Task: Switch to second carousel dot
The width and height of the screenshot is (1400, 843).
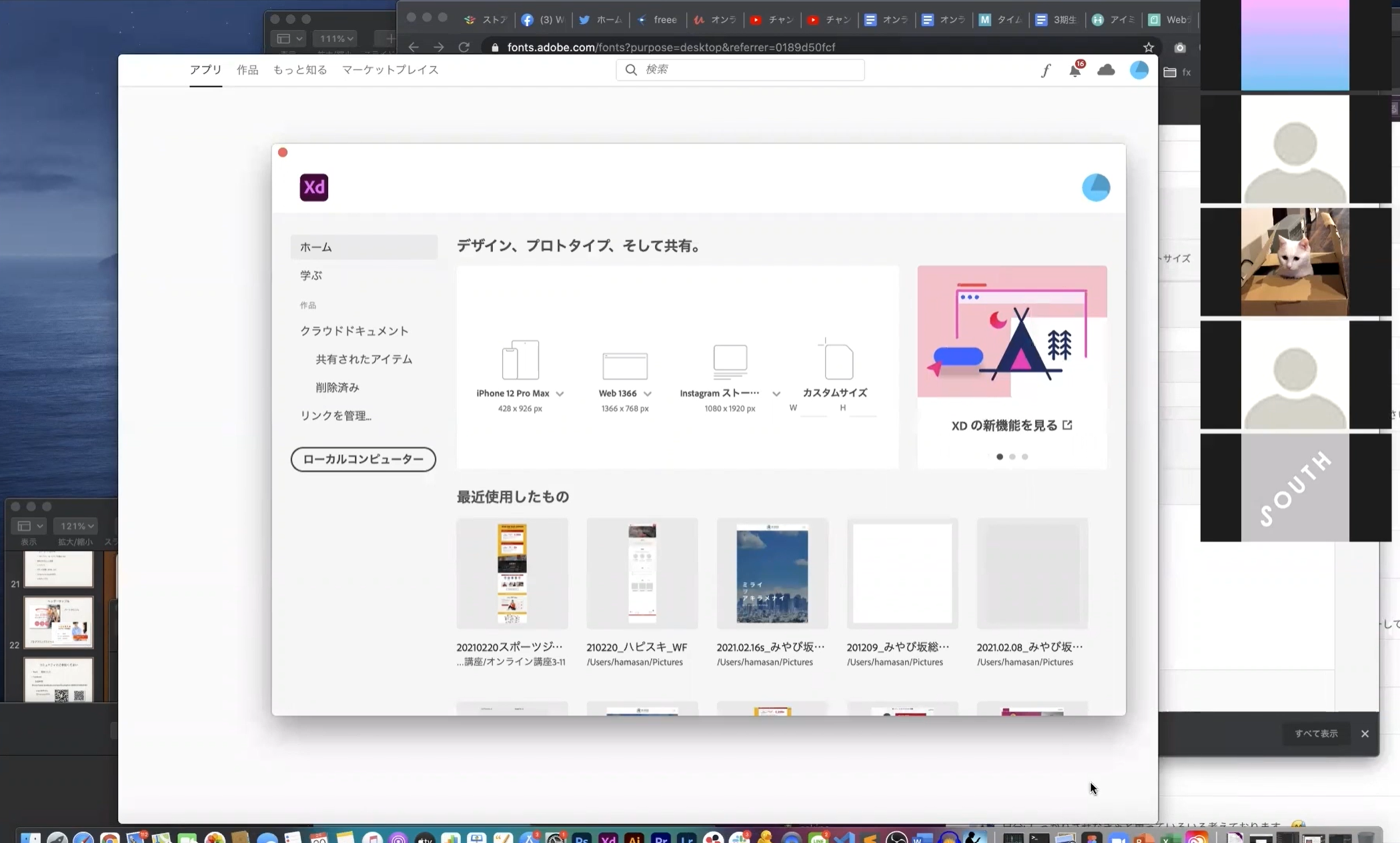Action: click(1012, 457)
